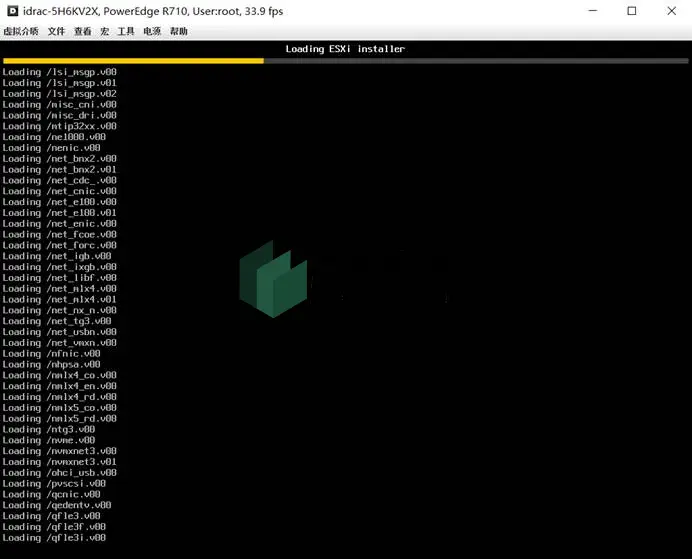
Task: Click the line 'Loading /qfle3f.v00'
Action: point(54,527)
